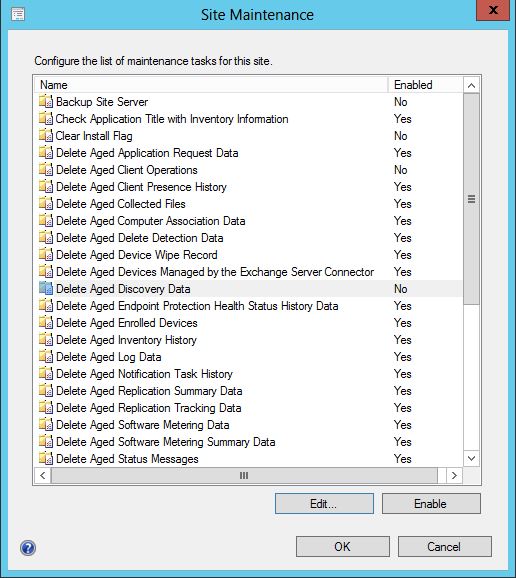Select the Delete Aged Discovery Data icon
The height and width of the screenshot is (578, 516).
click(x=46, y=289)
